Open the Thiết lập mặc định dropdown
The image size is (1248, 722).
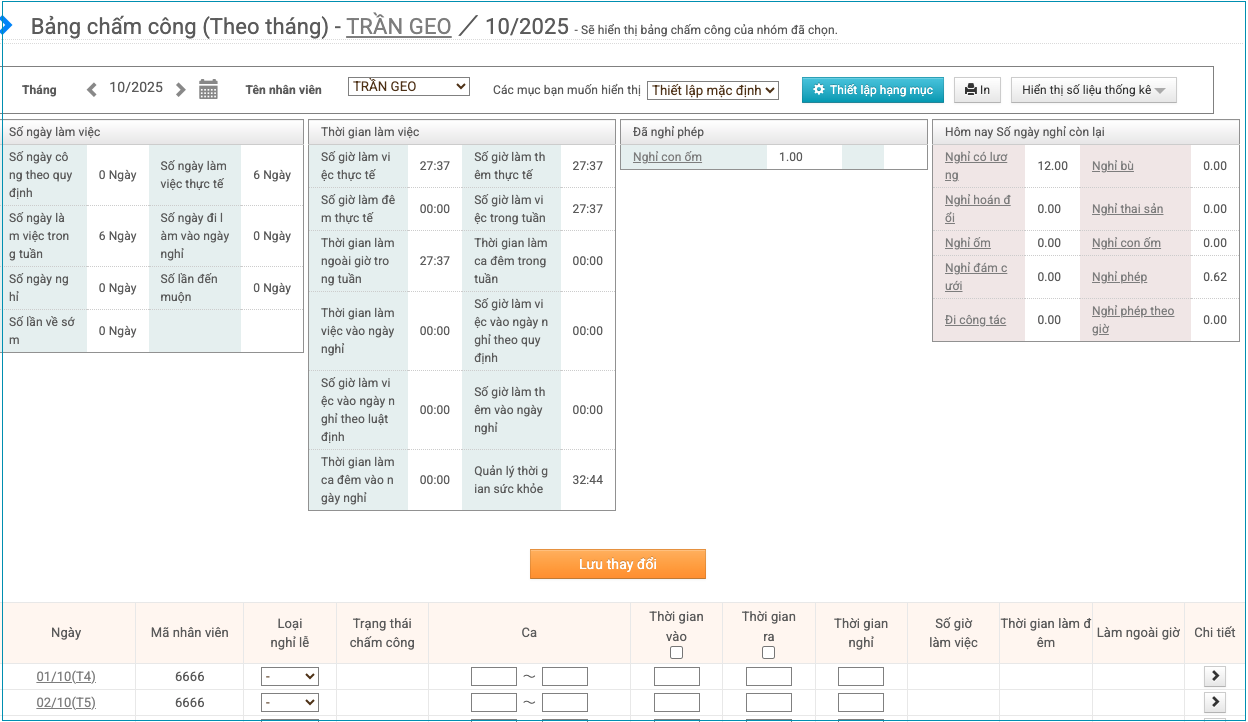[712, 90]
